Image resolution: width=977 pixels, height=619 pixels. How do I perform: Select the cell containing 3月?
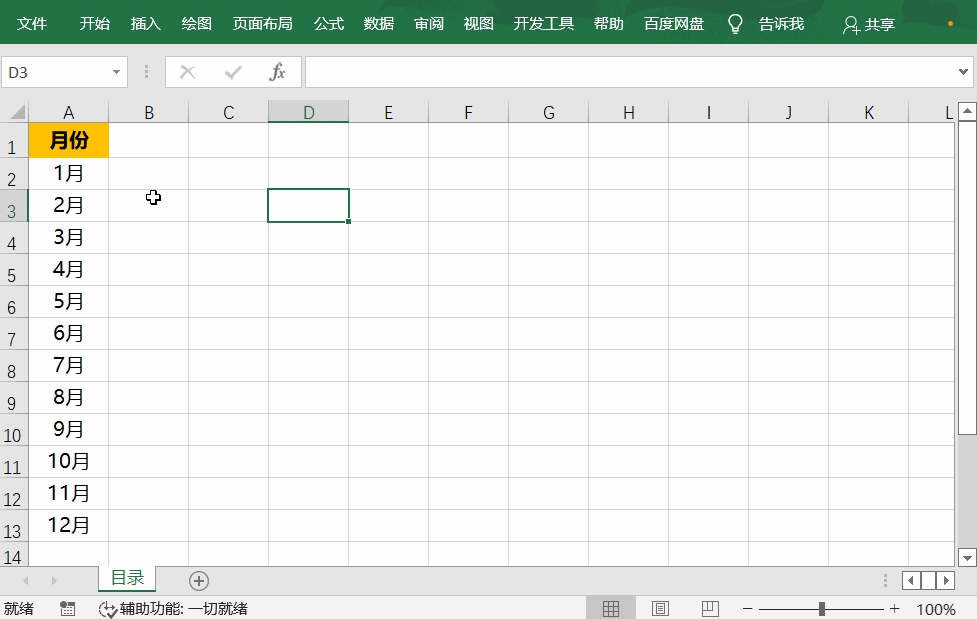point(69,238)
